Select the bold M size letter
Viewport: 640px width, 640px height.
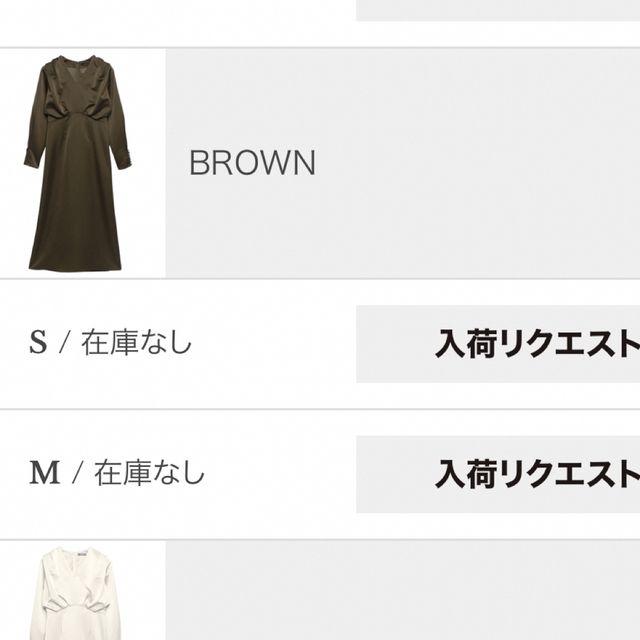pyautogui.click(x=44, y=473)
